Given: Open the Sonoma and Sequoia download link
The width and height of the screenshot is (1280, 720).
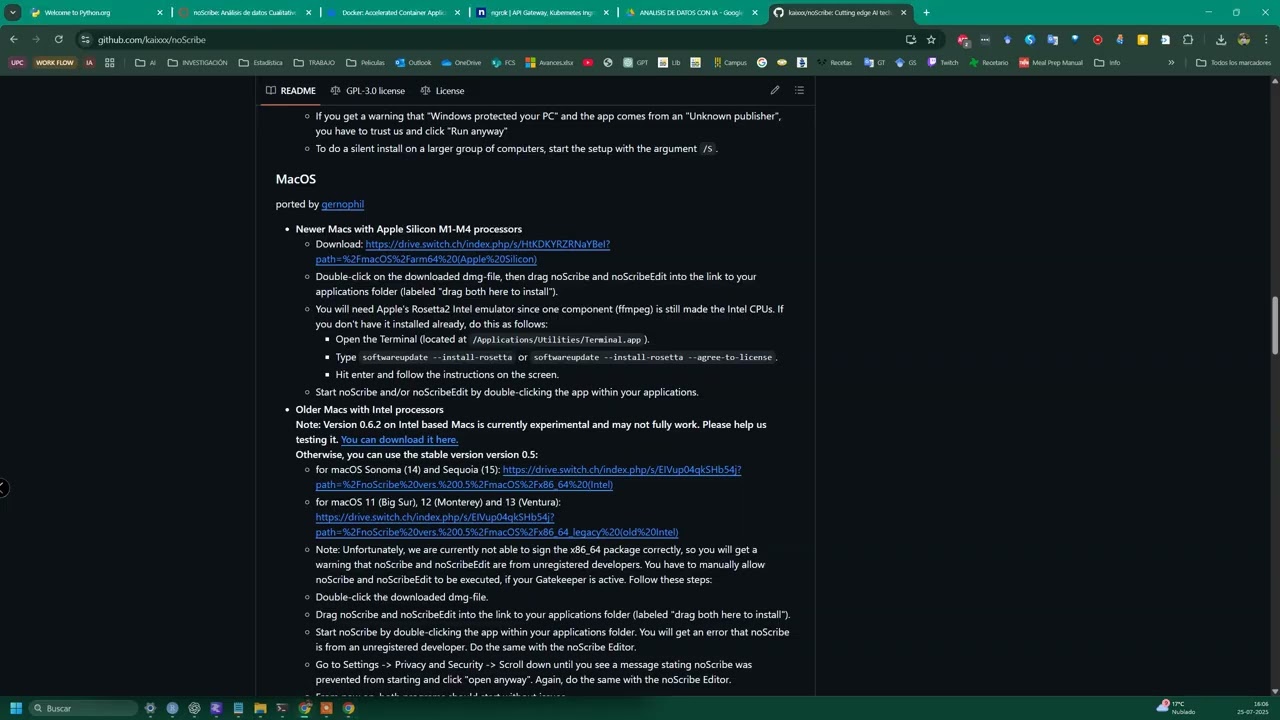Looking at the screenshot, I should [528, 477].
